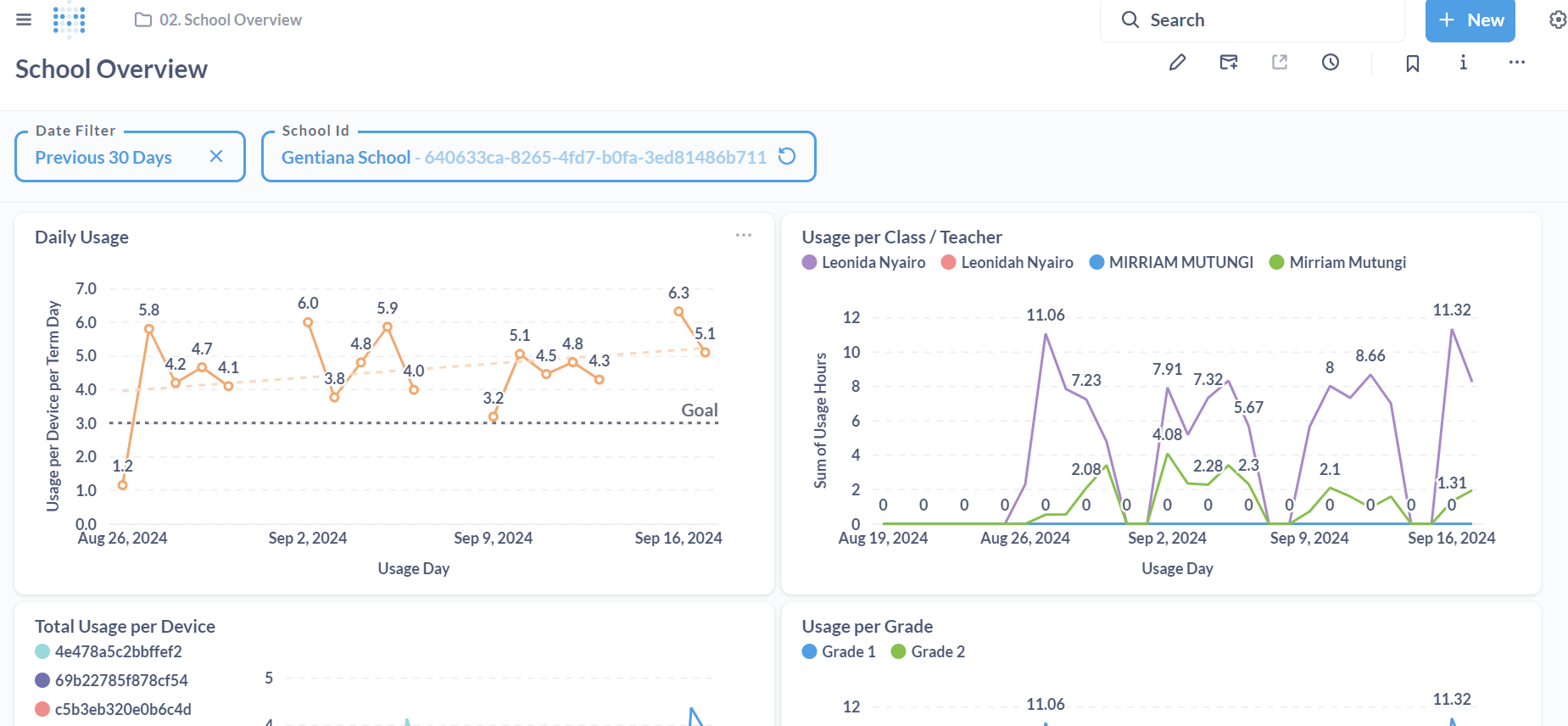
Task: Click the New button
Action: click(1470, 20)
